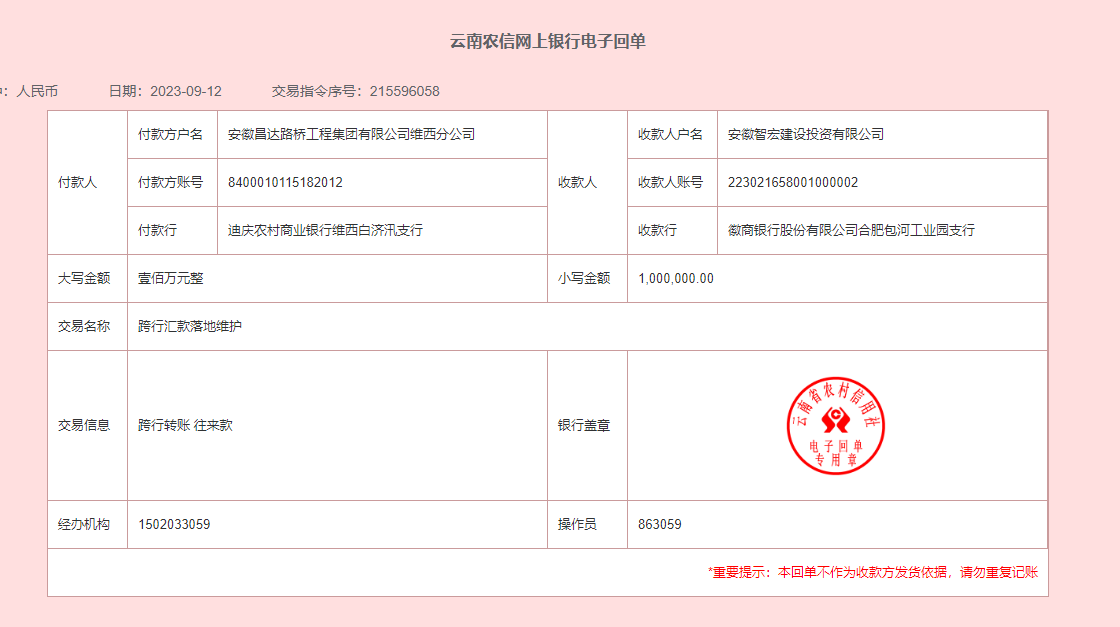Select transaction name 跨行汇款落地维护
The width and height of the screenshot is (1120, 627).
point(190,326)
